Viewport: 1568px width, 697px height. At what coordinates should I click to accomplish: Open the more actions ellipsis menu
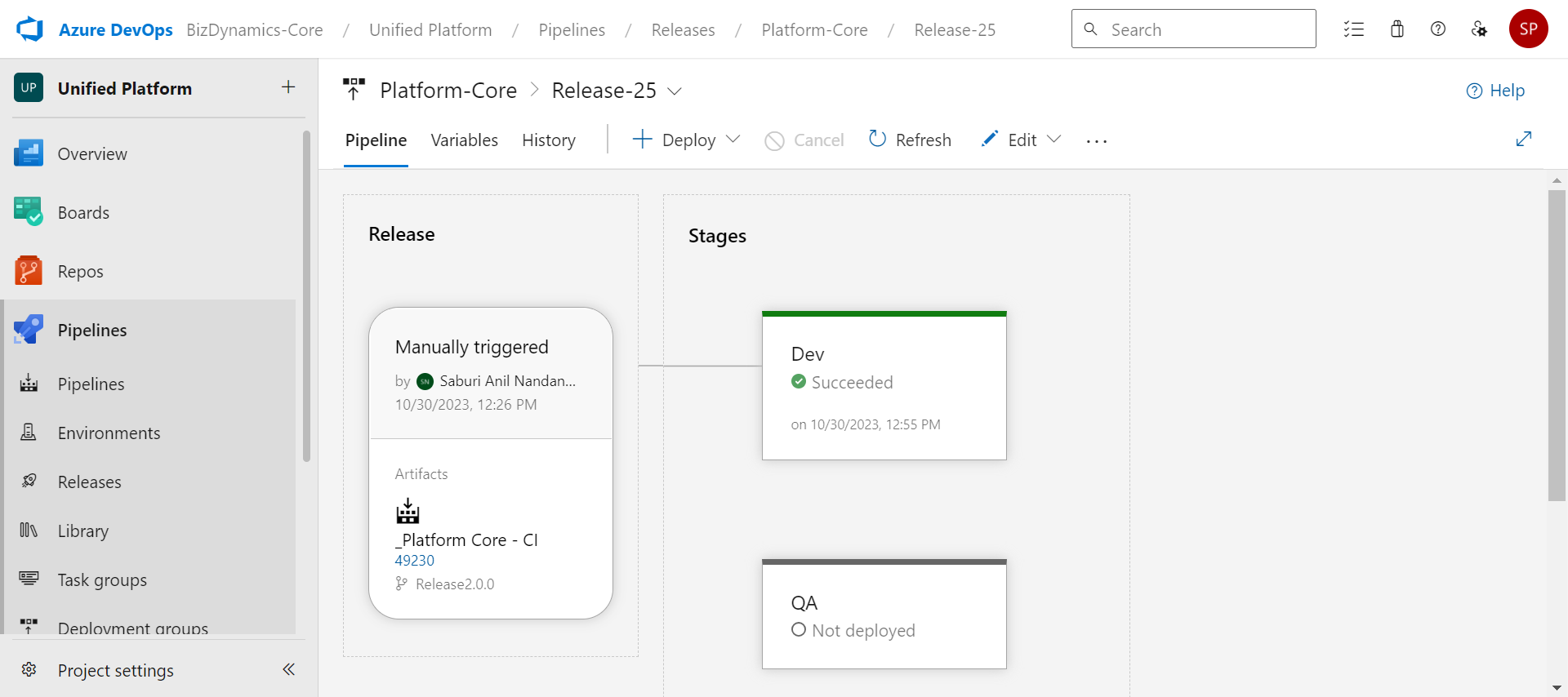click(x=1097, y=140)
